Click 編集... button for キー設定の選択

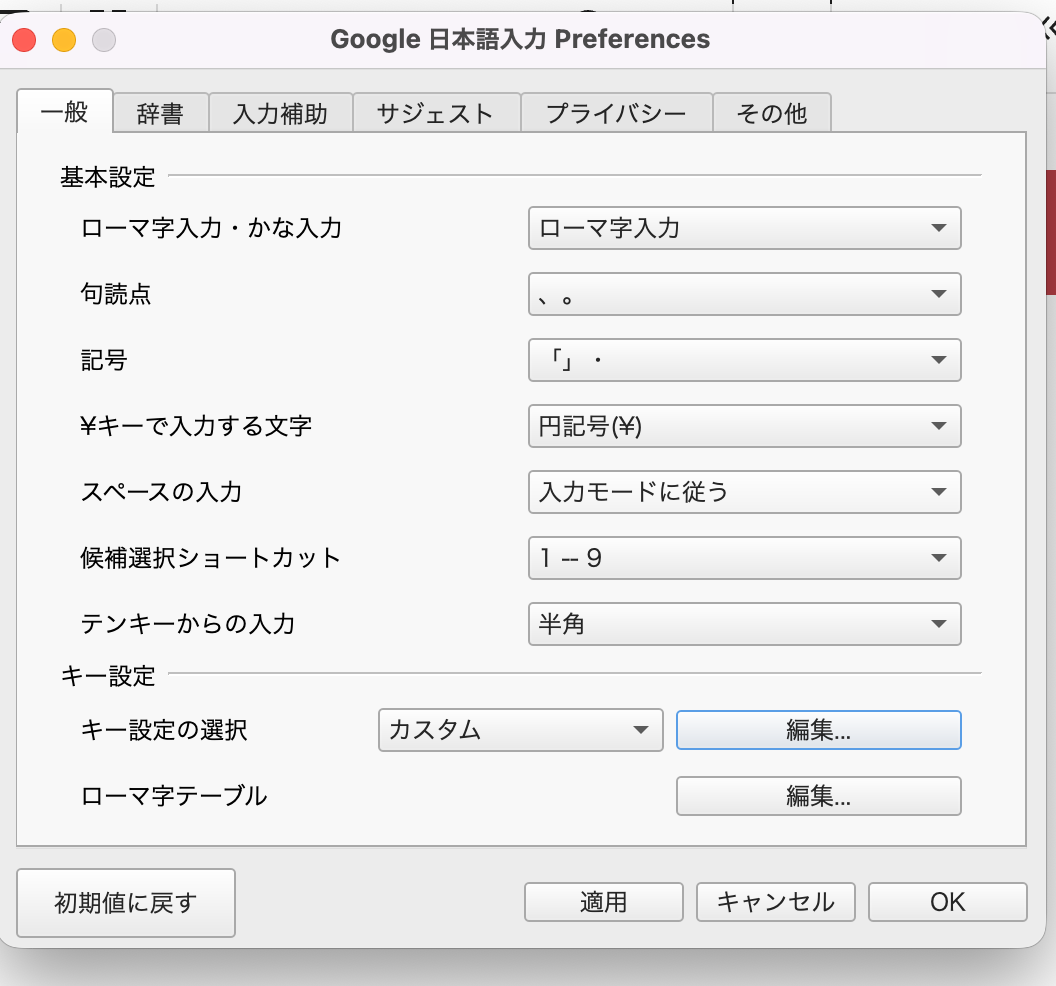point(818,730)
